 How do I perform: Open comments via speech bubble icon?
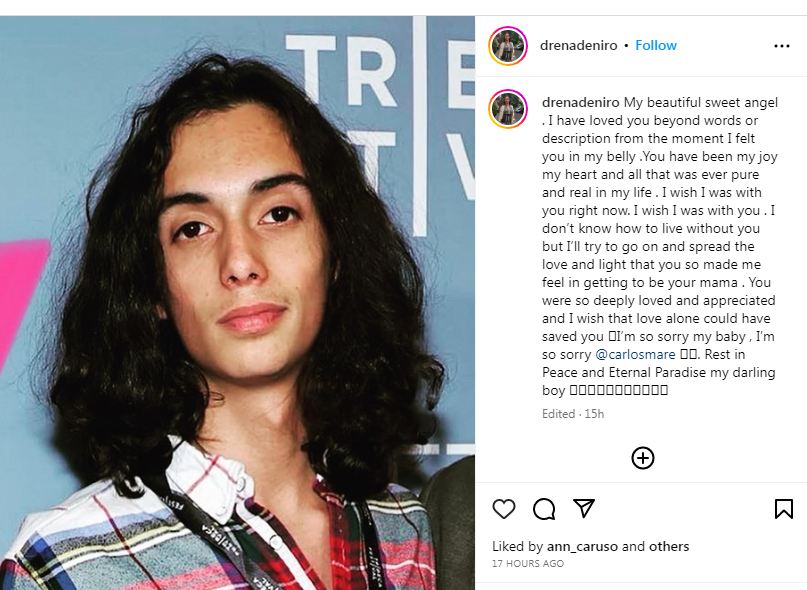(x=544, y=509)
